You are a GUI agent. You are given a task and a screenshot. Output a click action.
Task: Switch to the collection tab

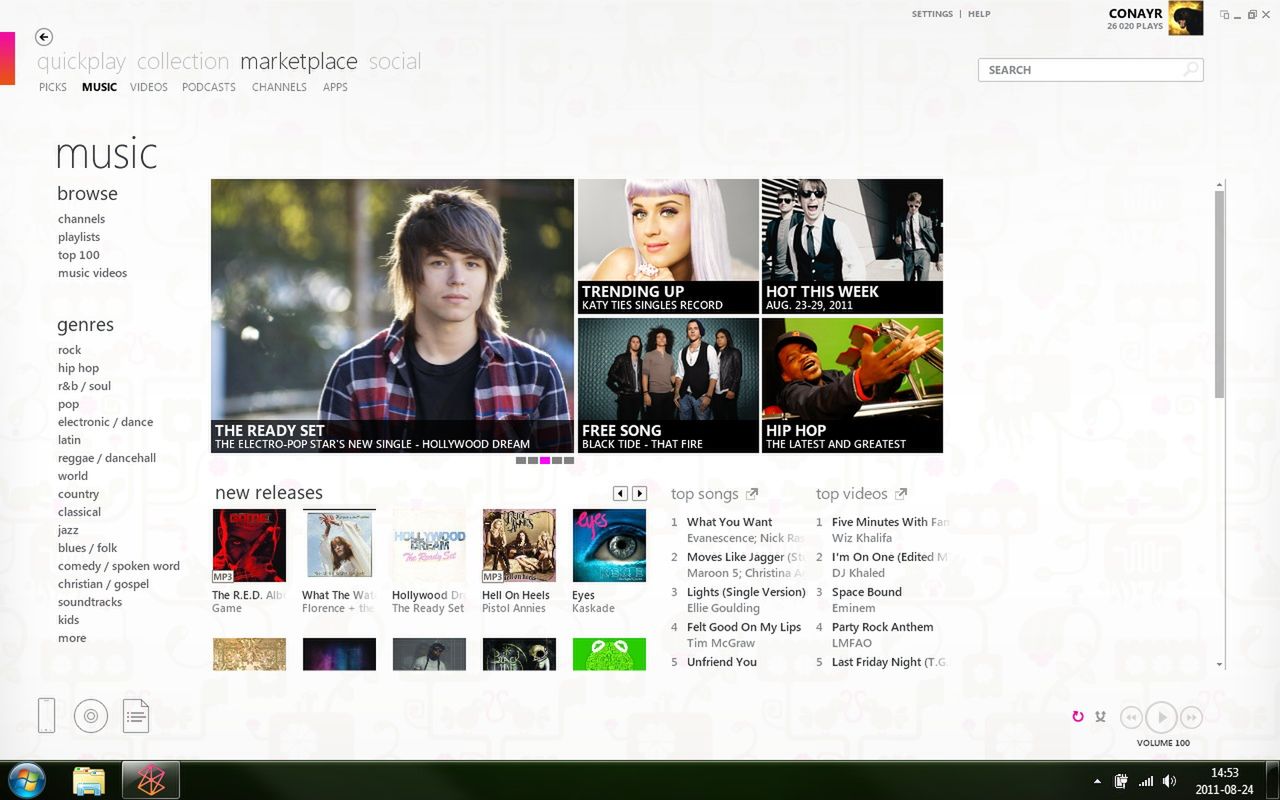(183, 62)
